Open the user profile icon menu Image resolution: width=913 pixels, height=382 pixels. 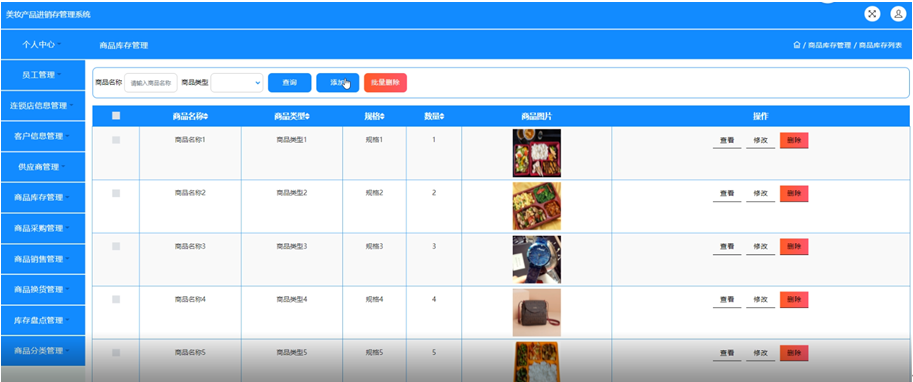coord(898,14)
